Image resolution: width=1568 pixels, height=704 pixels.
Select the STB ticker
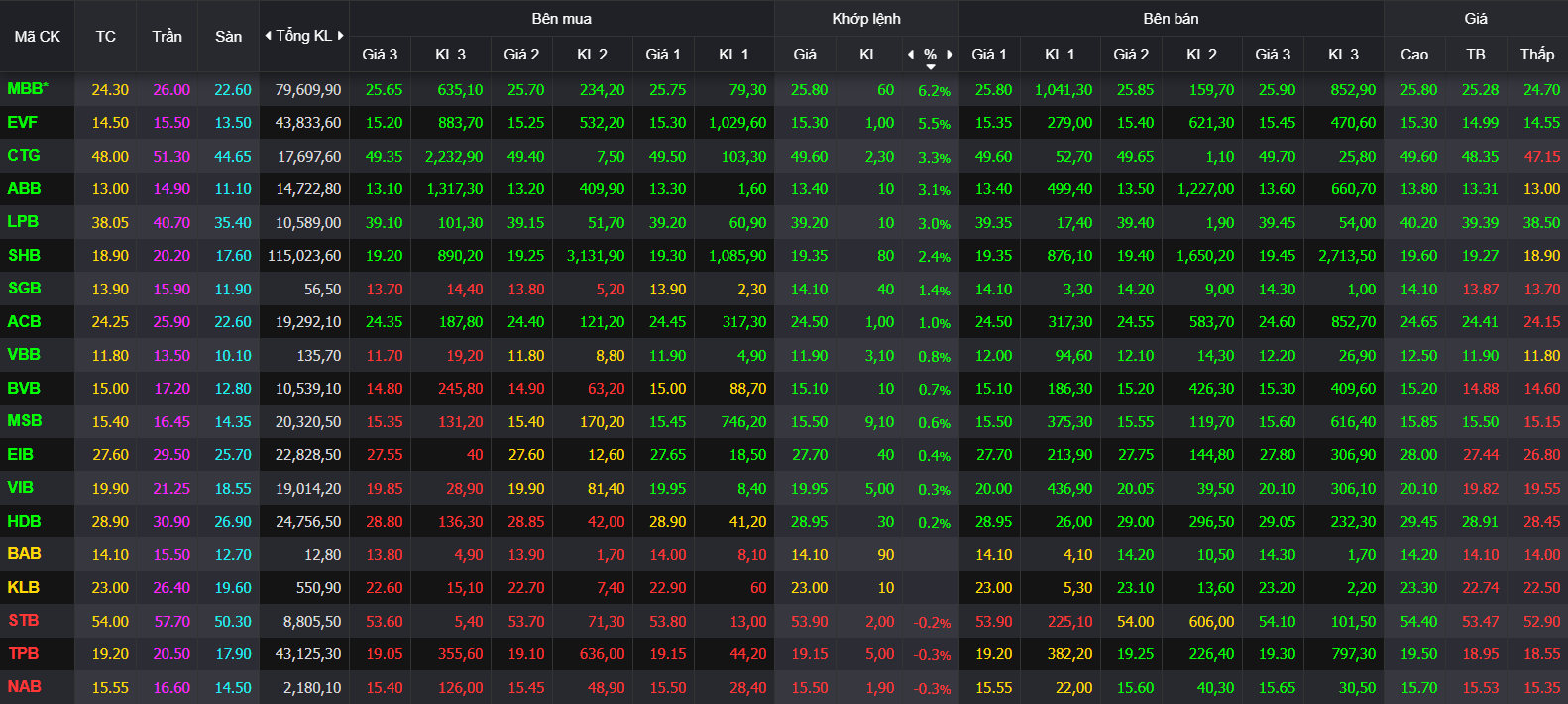pos(23,621)
